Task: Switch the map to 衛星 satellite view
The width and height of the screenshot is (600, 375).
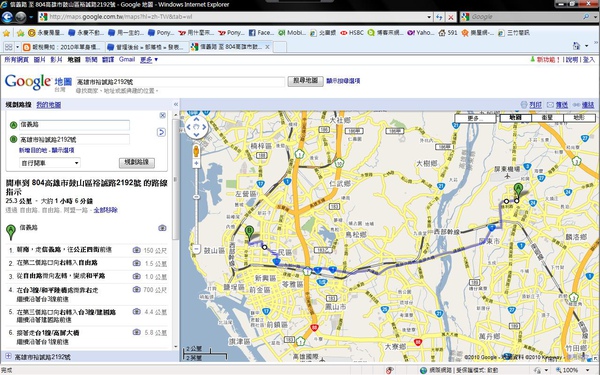Action: 547,118
